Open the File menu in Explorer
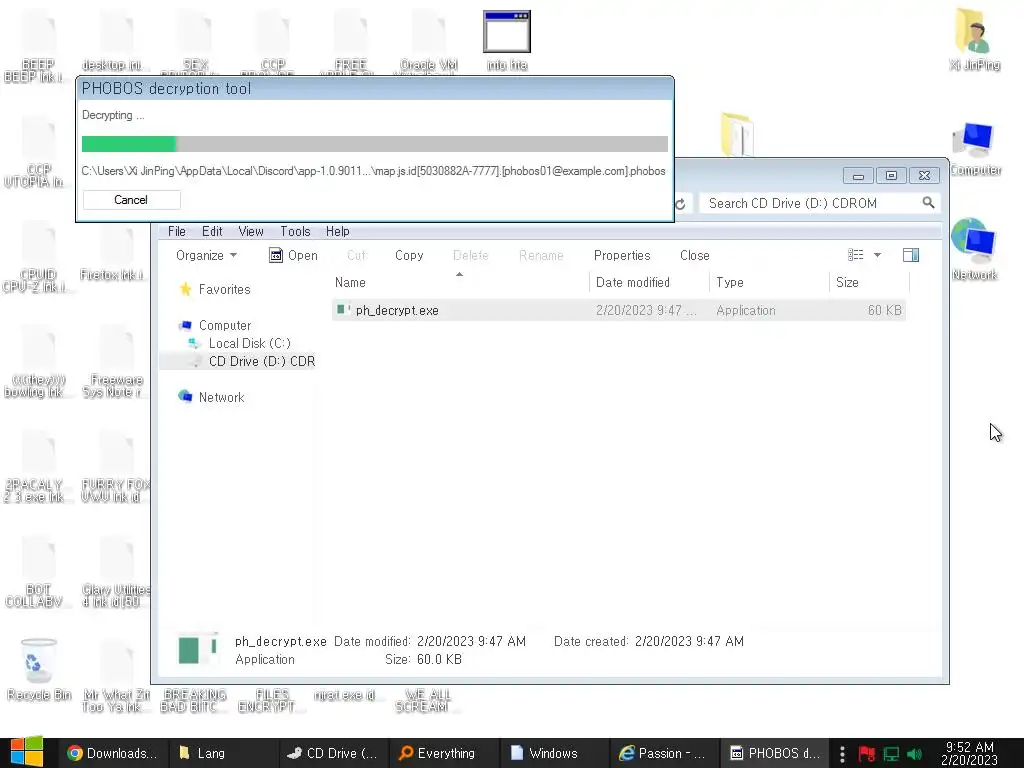 [x=176, y=231]
